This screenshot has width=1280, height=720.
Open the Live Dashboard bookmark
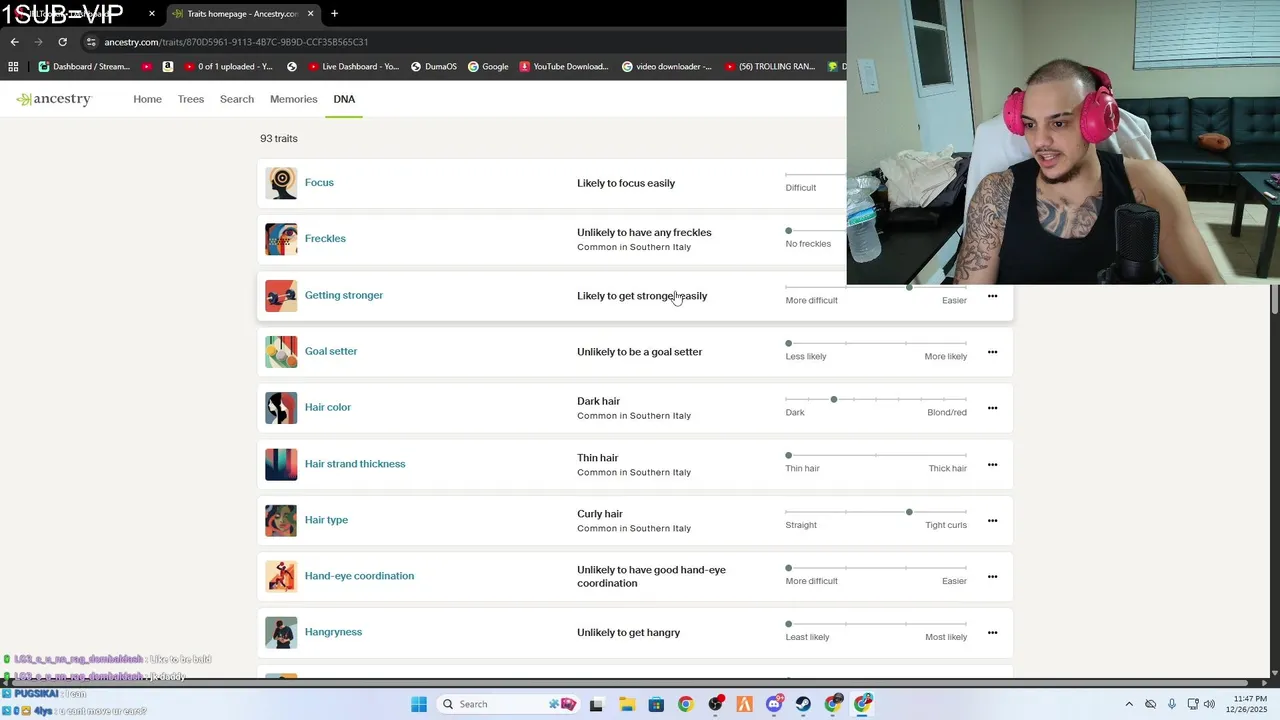point(352,67)
